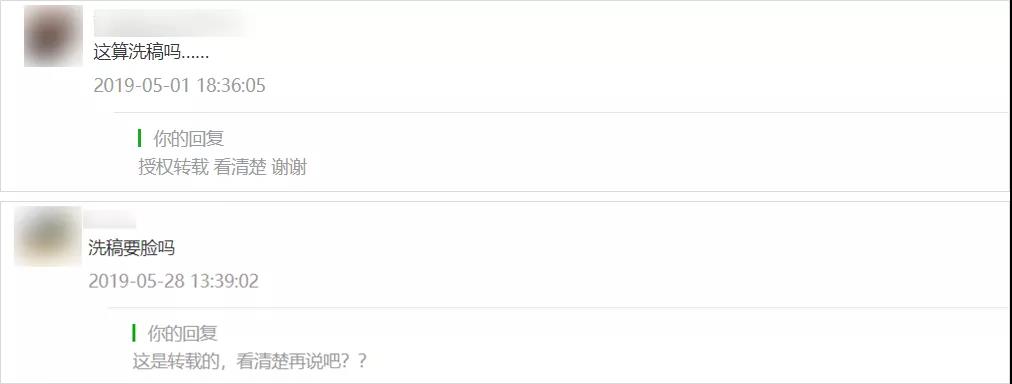
Task: Click empty area of the second comment card
Action: (645, 258)
